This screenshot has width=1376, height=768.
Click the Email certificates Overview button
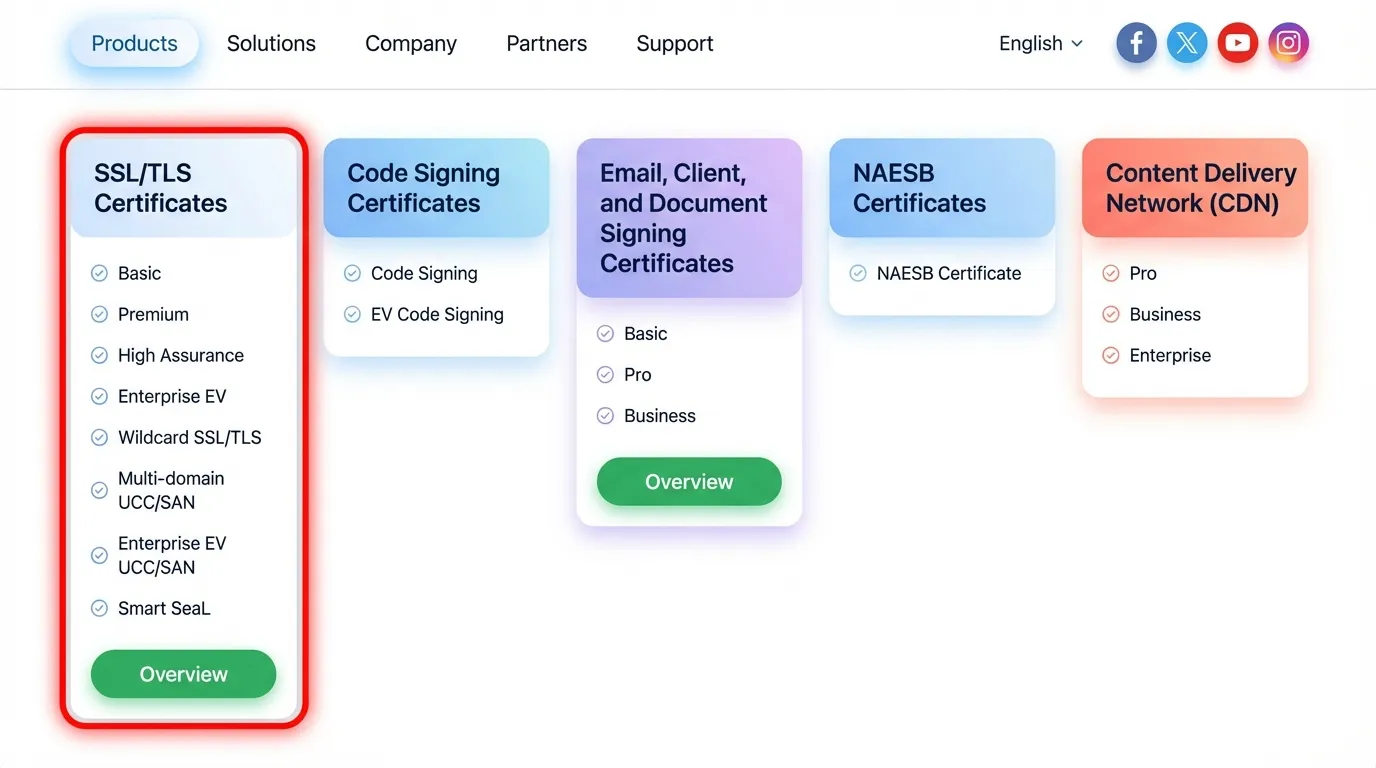pyautogui.click(x=688, y=481)
